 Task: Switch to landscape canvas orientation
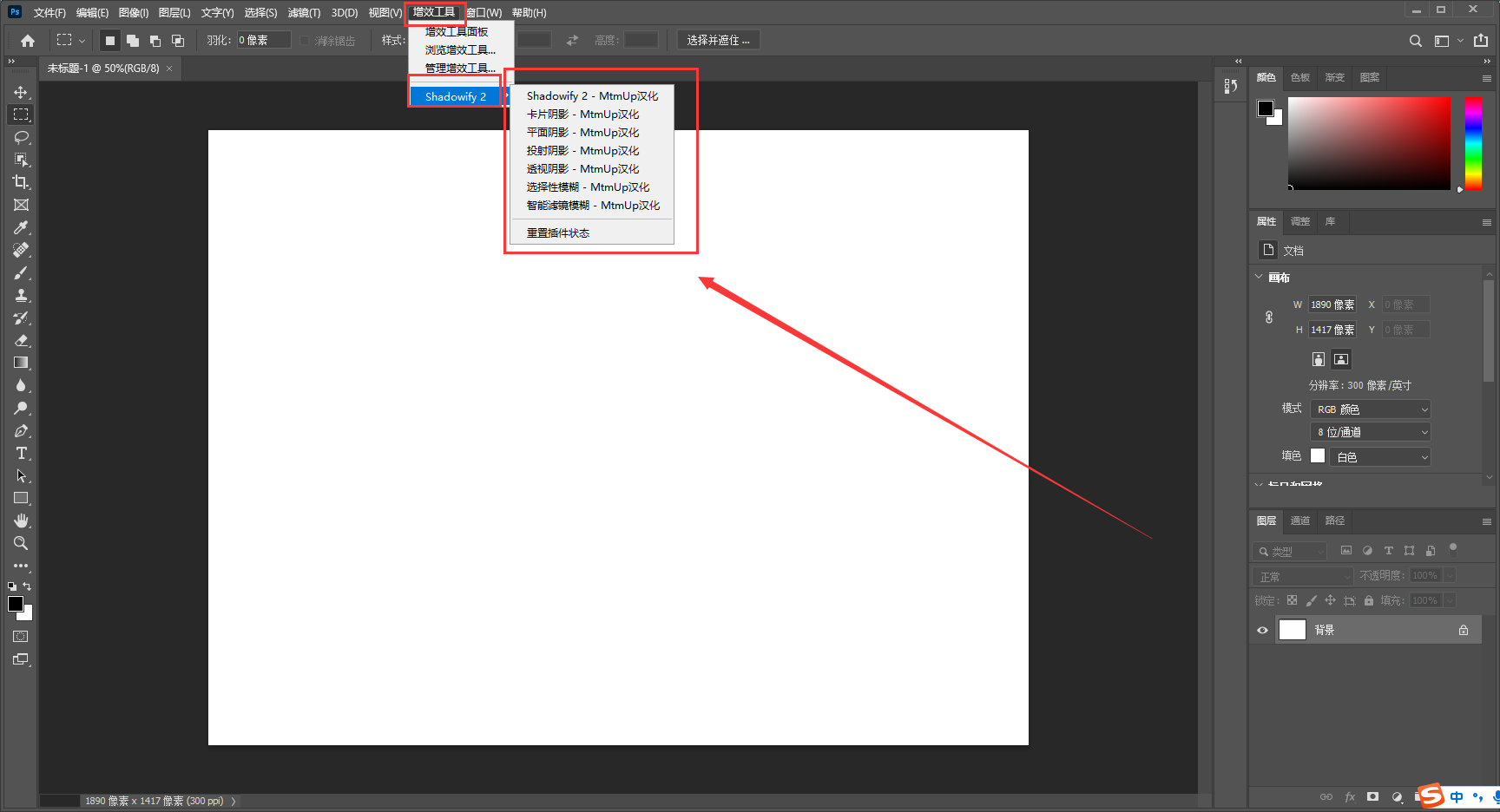pyautogui.click(x=1341, y=359)
